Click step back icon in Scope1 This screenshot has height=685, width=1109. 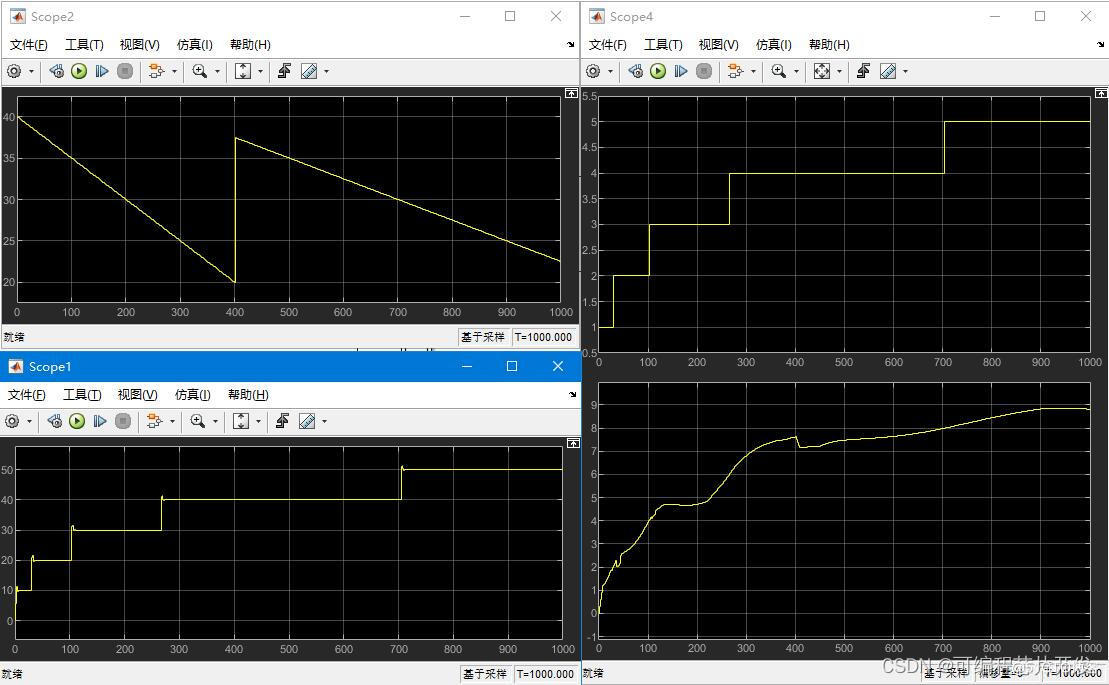54,421
